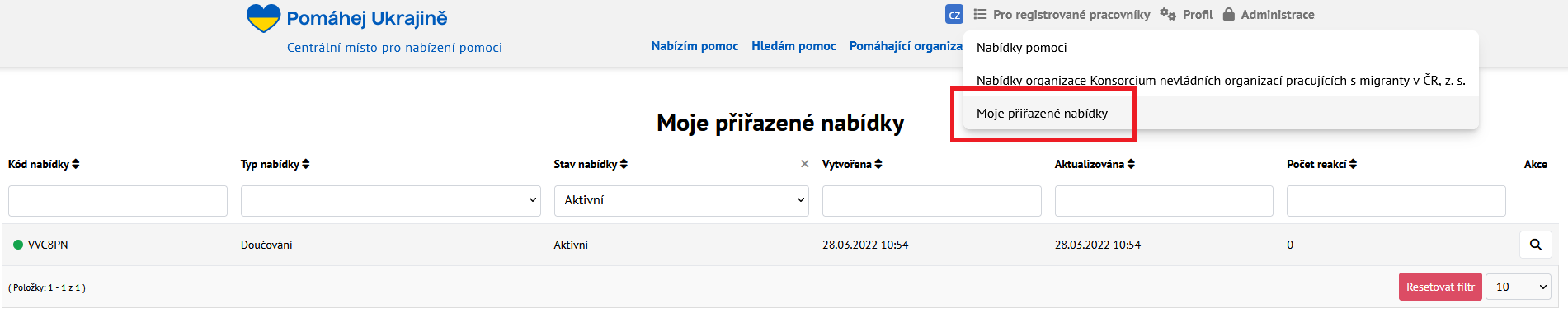Screen dimensions: 1568x327
Task: Sort by Stav nabídky arrows
Action: click(x=624, y=165)
